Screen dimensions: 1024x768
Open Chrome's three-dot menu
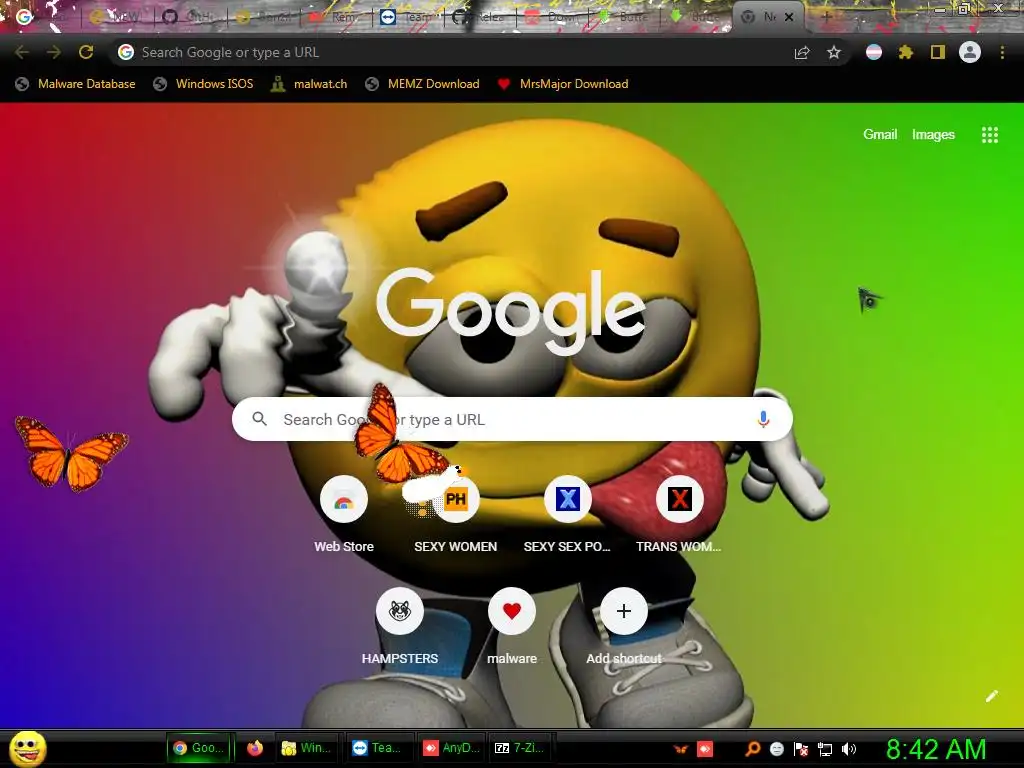coord(1002,52)
